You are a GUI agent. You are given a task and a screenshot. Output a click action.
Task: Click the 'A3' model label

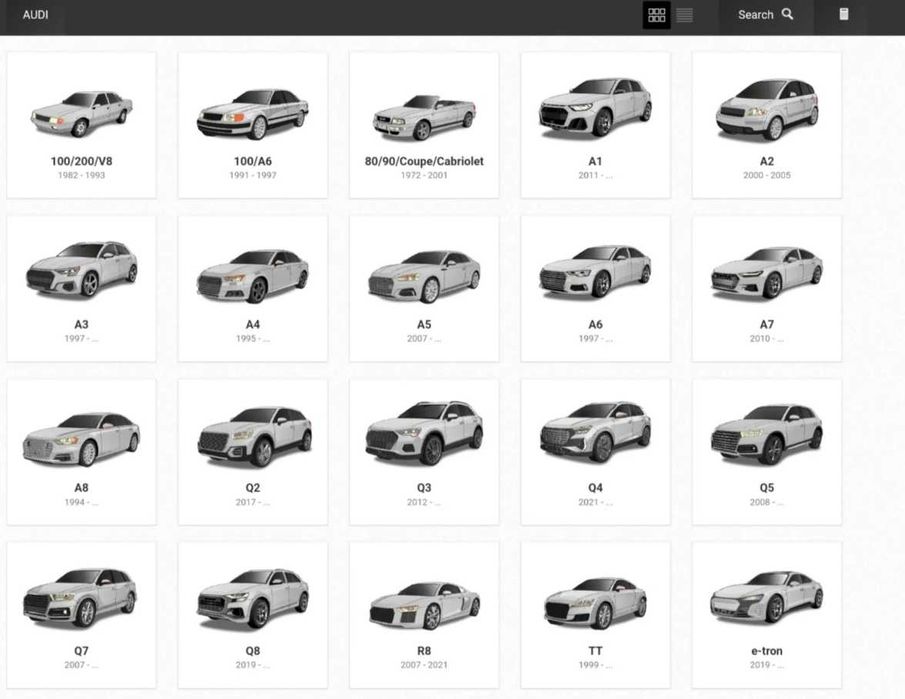[x=81, y=324]
